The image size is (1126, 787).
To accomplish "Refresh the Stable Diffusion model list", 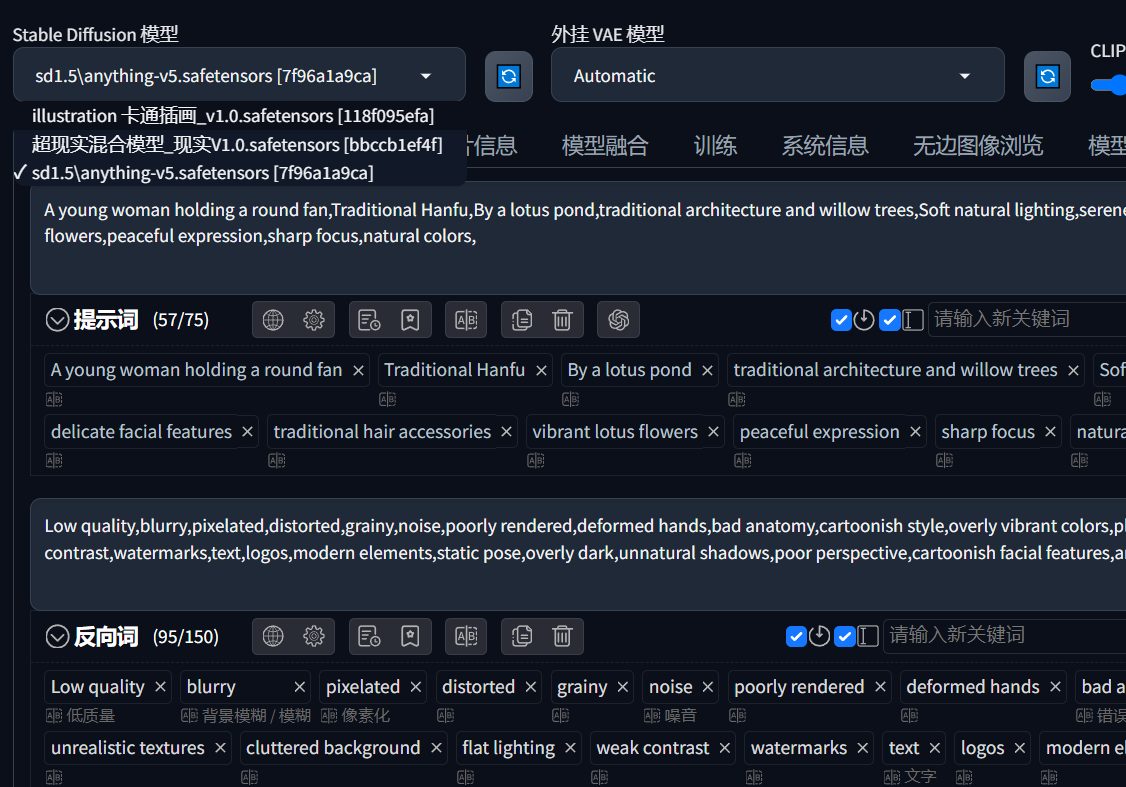I will click(x=508, y=76).
